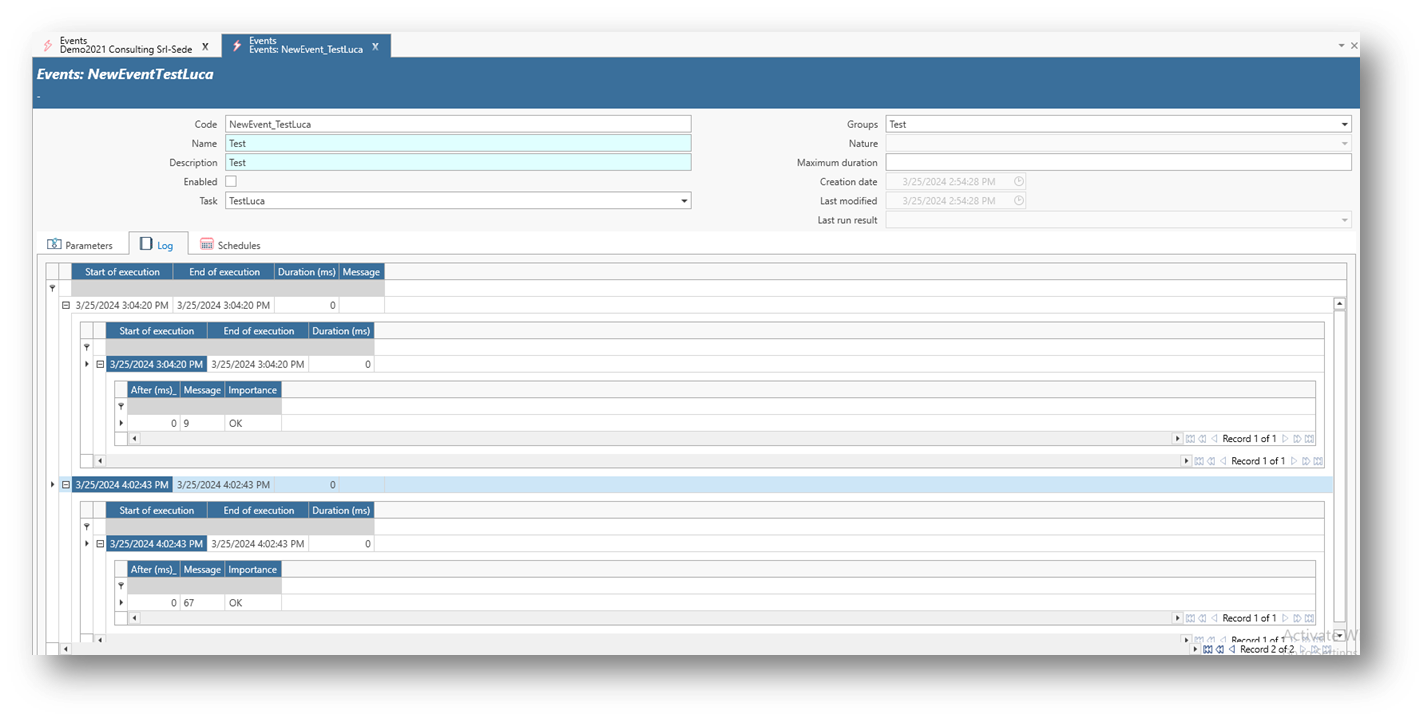Click the Maximum duration input field
This screenshot has width=1425, height=720.
click(1118, 163)
